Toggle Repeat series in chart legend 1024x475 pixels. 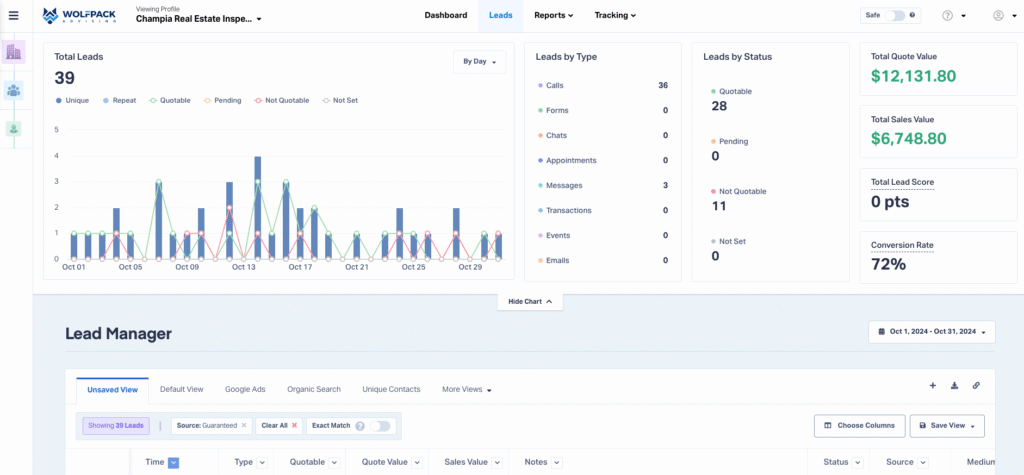[x=119, y=101]
